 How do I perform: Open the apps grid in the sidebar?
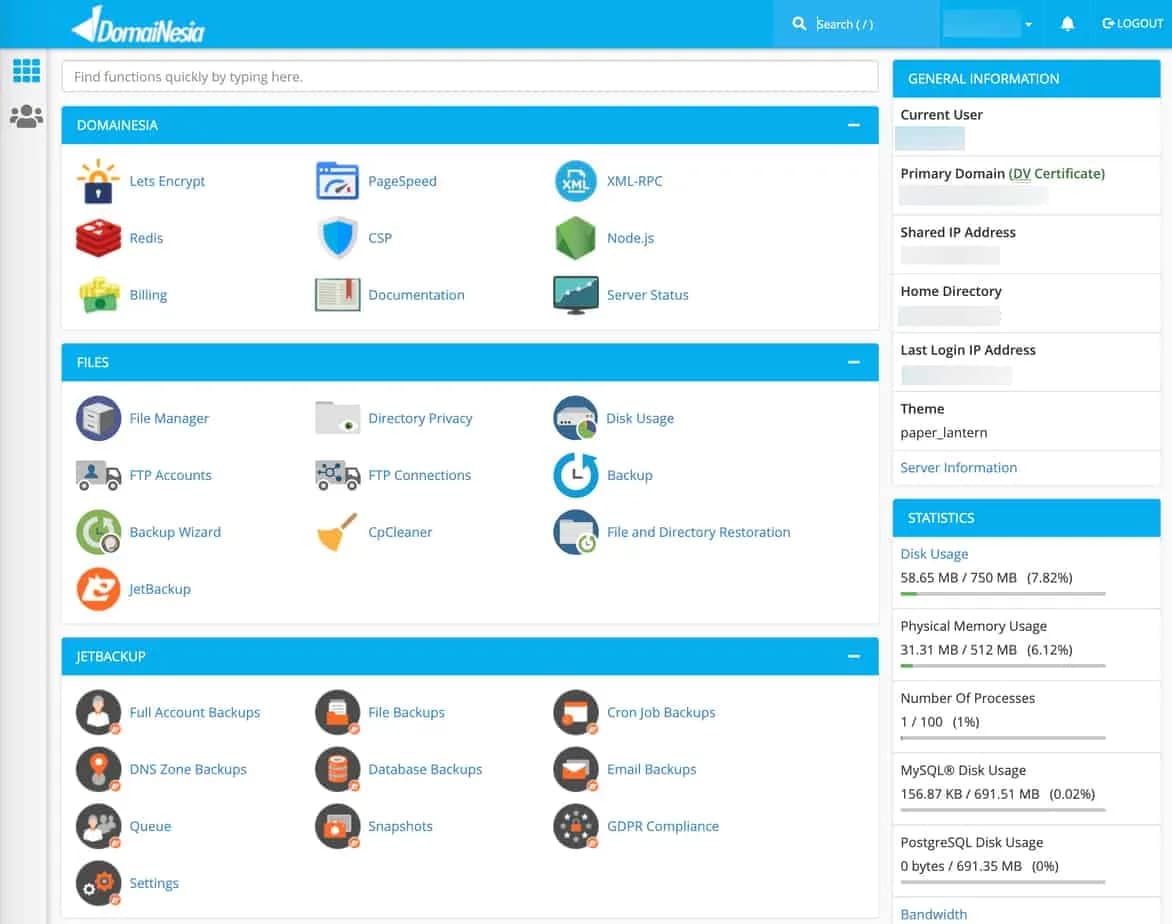point(26,70)
